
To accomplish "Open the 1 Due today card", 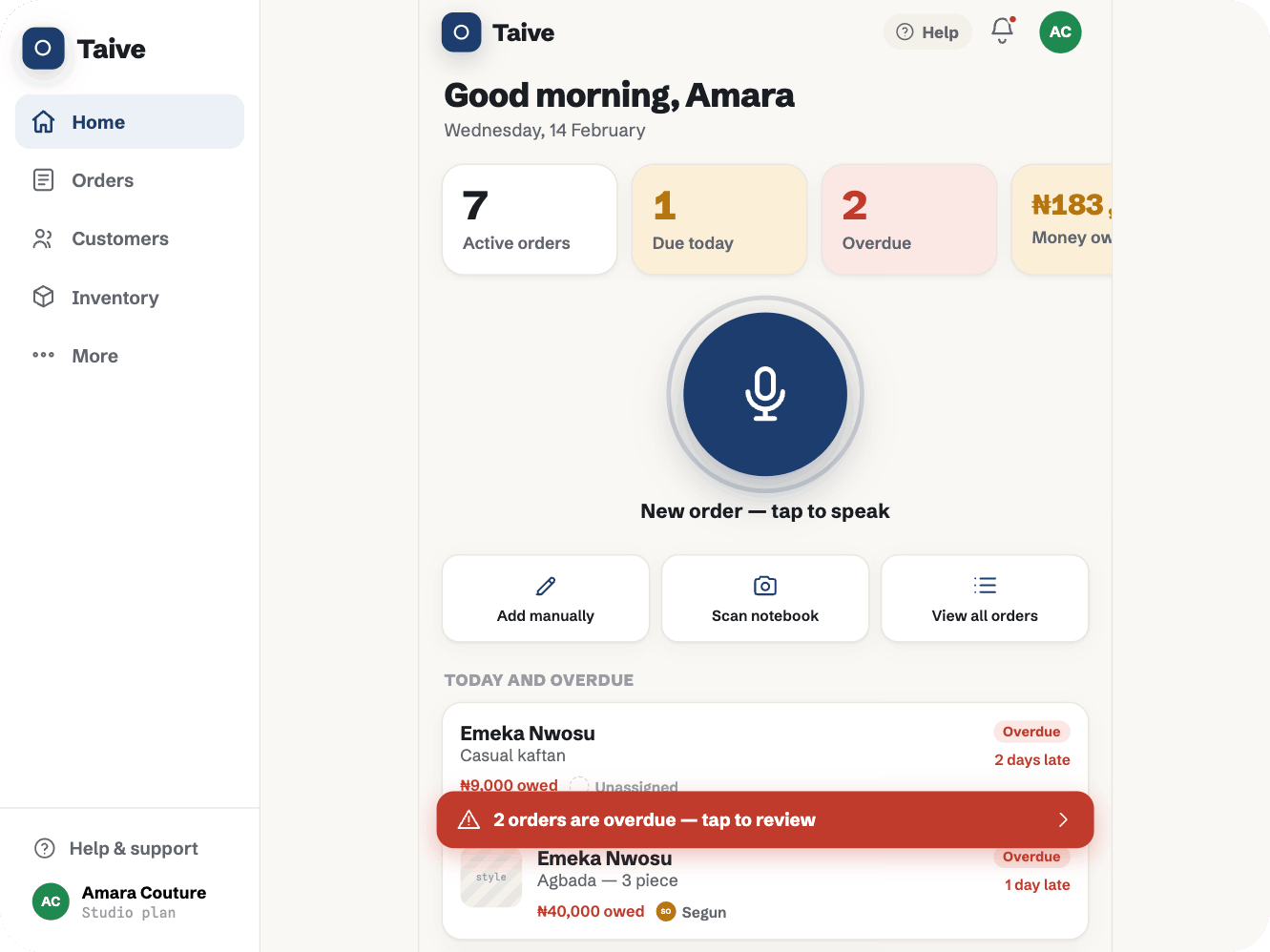I will coord(719,219).
